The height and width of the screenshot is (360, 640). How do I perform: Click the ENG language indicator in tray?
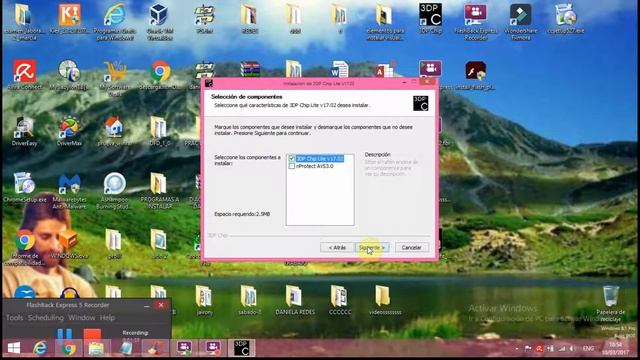pos(588,348)
